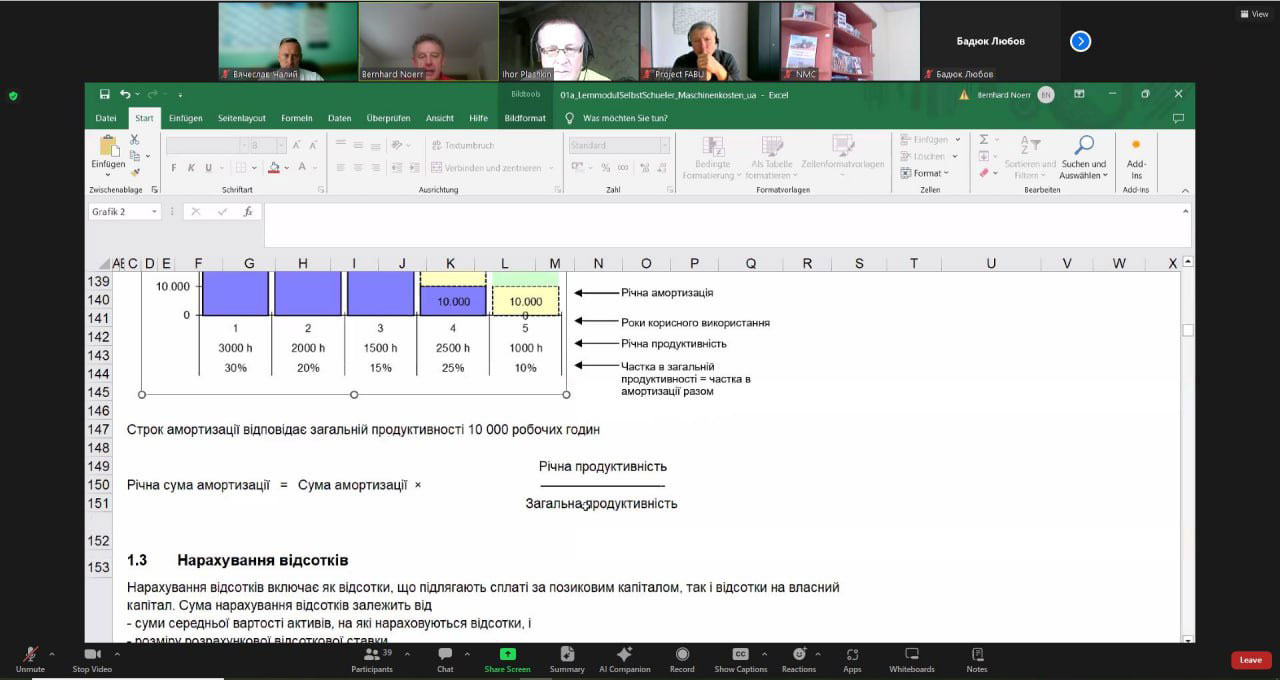The image size is (1280, 680).
Task: Click the Zoom encryption shield icon
Action: (x=13, y=96)
